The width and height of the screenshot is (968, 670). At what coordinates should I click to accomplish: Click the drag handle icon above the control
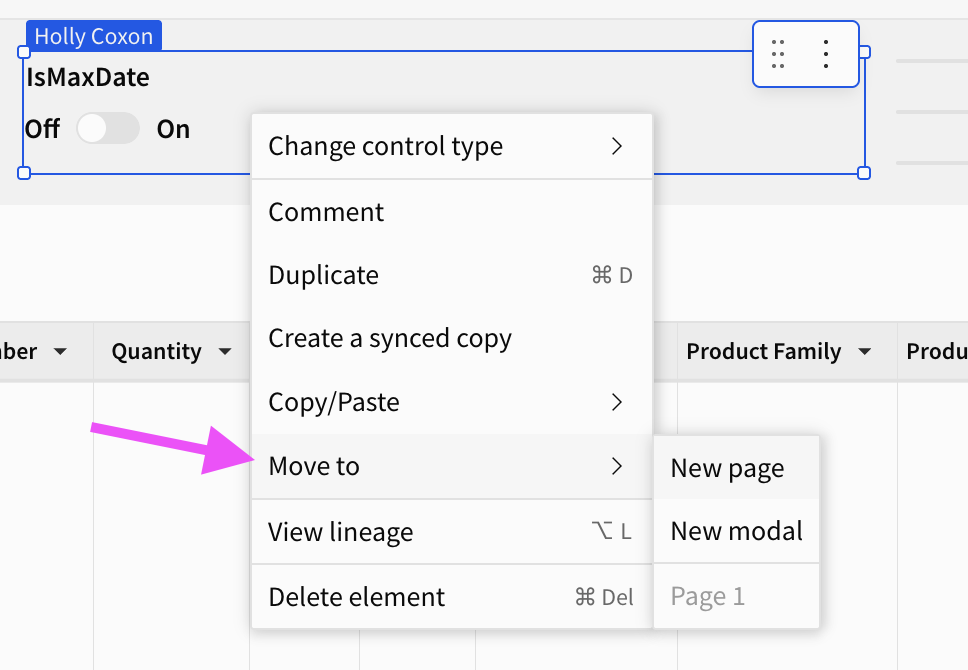pyautogui.click(x=778, y=55)
